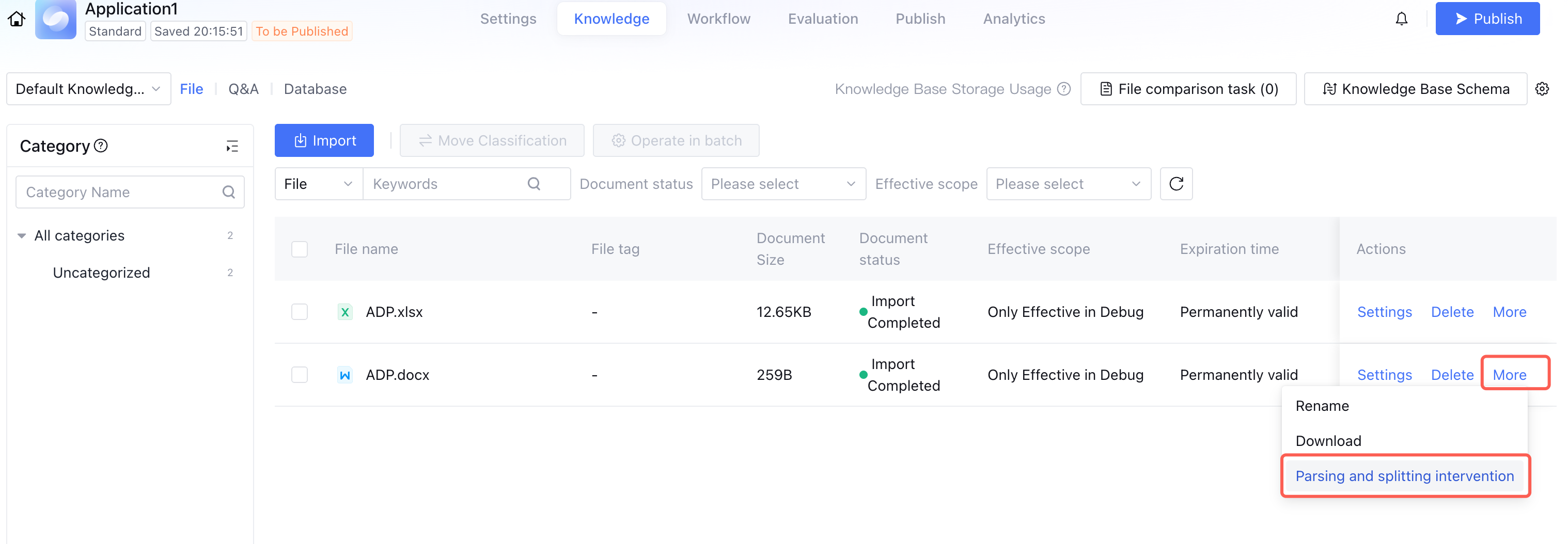The image size is (1568, 544).
Task: Open the Effective scope dropdown
Action: pyautogui.click(x=1068, y=184)
